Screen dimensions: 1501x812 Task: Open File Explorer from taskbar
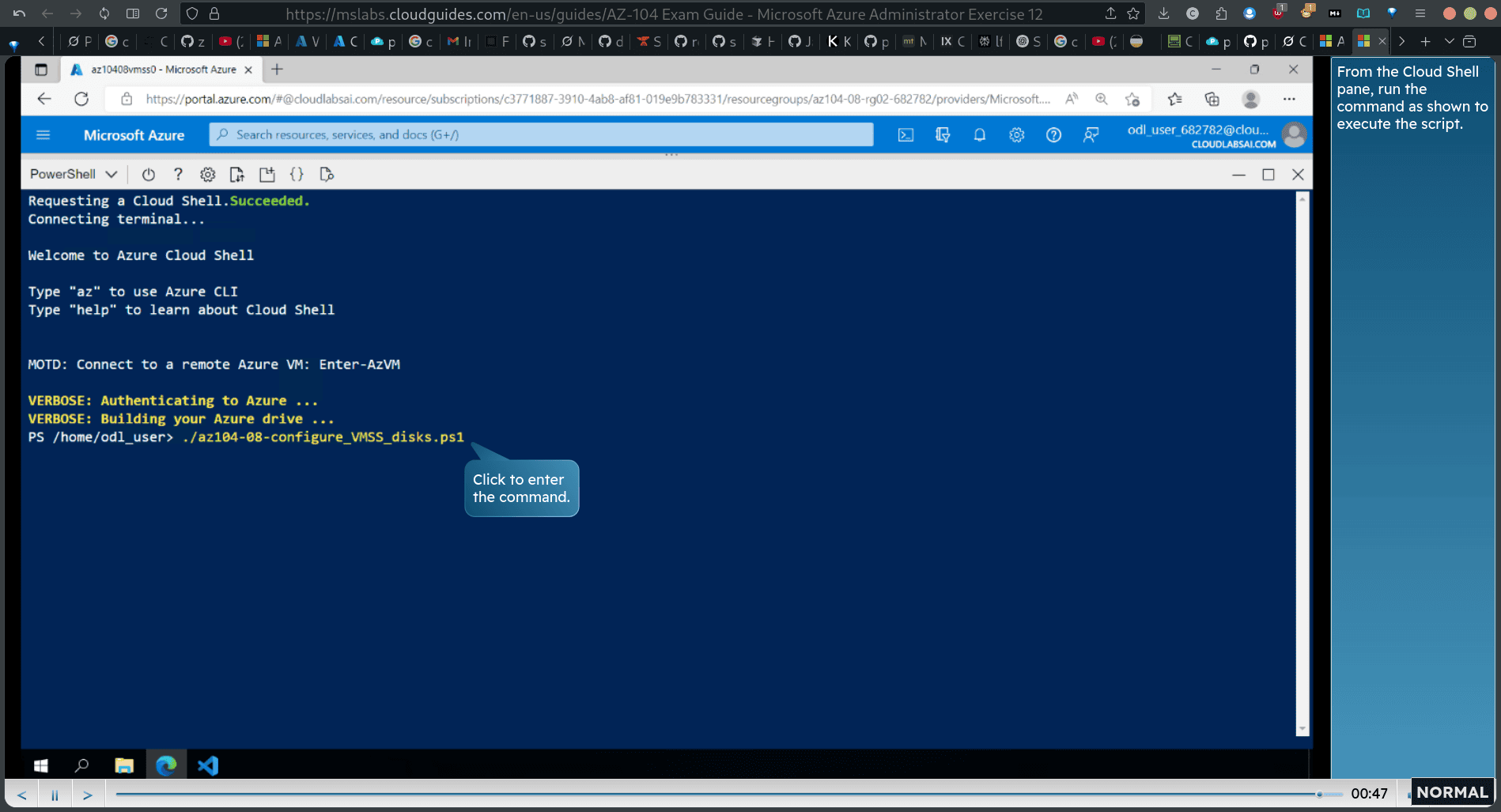point(124,765)
